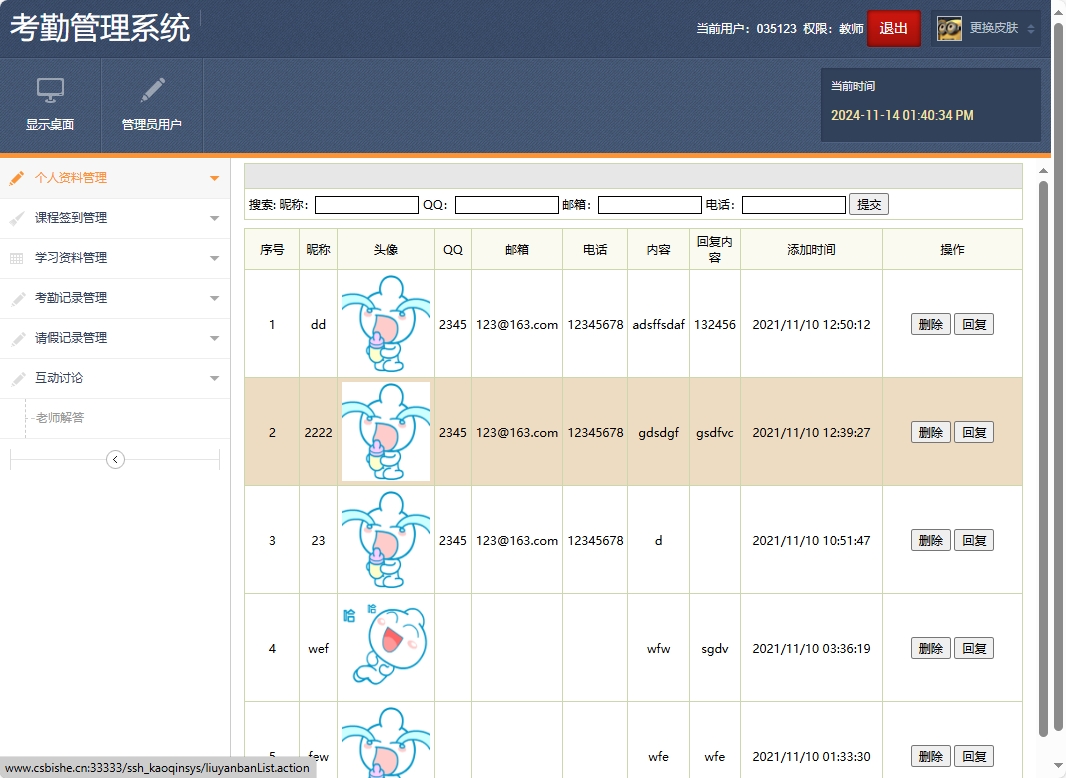Click the 考勤记录管理 sidebar icon
The width and height of the screenshot is (1066, 778).
[16, 298]
